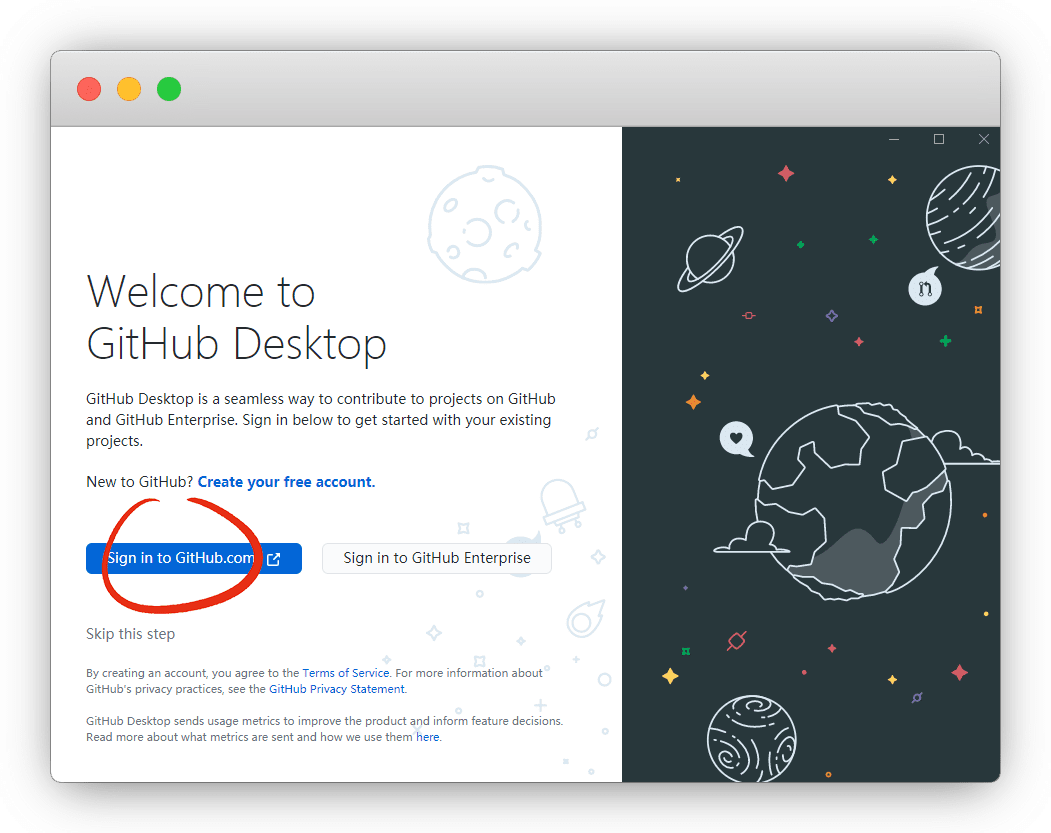Click the Welcome to GitHub Desktop heading

tap(236, 318)
